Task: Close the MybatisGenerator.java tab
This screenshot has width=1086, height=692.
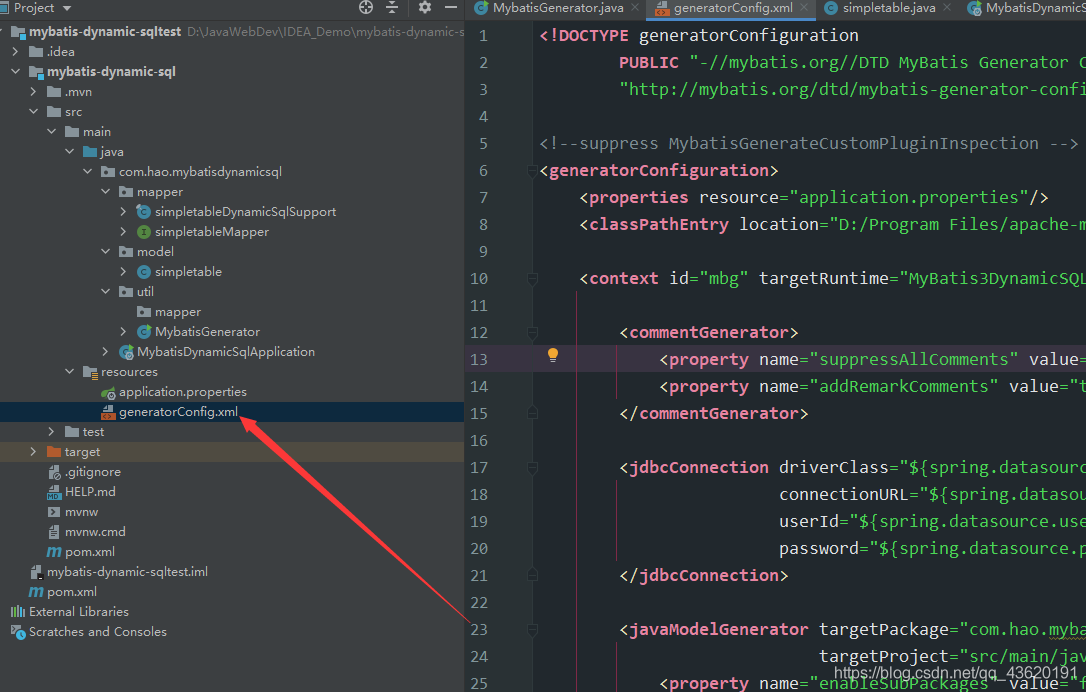Action: pos(635,8)
